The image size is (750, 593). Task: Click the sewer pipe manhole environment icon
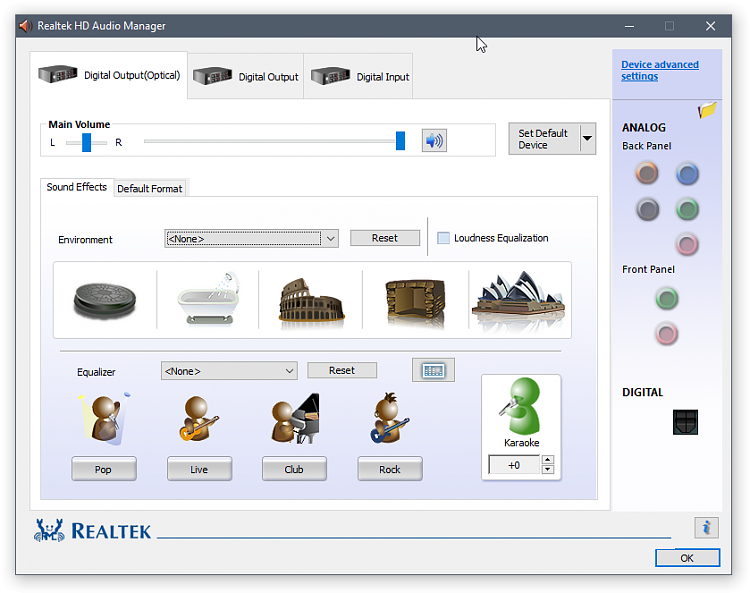104,298
